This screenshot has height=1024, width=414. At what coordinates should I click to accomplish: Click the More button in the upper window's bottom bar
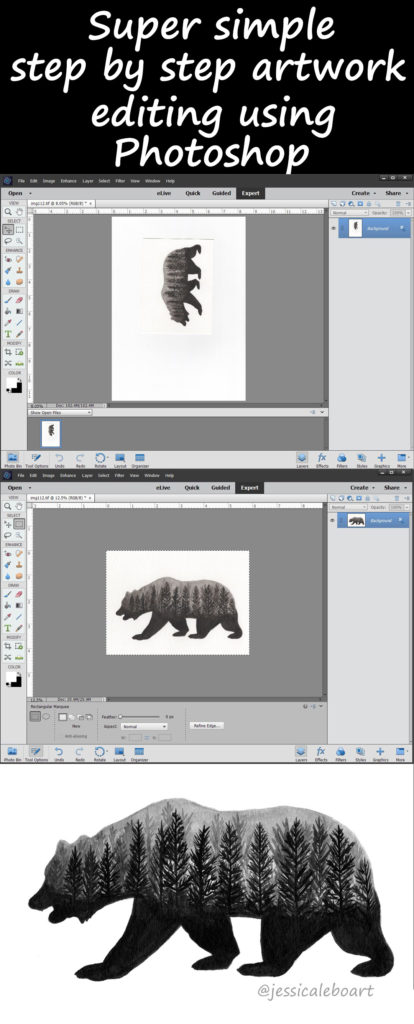402,460
